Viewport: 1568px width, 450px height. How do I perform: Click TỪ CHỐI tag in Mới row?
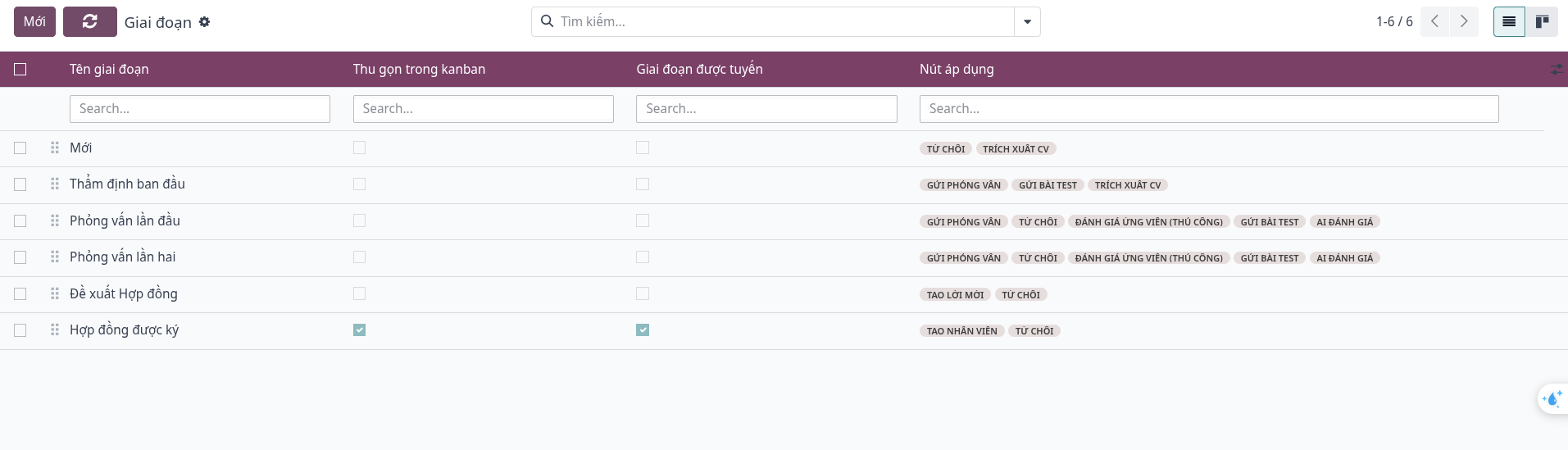click(x=946, y=149)
